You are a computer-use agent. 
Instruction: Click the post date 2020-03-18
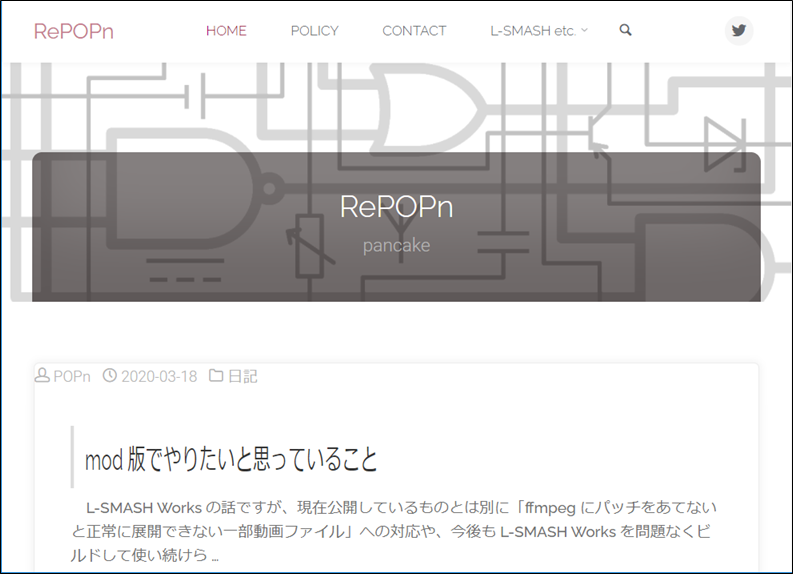pos(159,376)
